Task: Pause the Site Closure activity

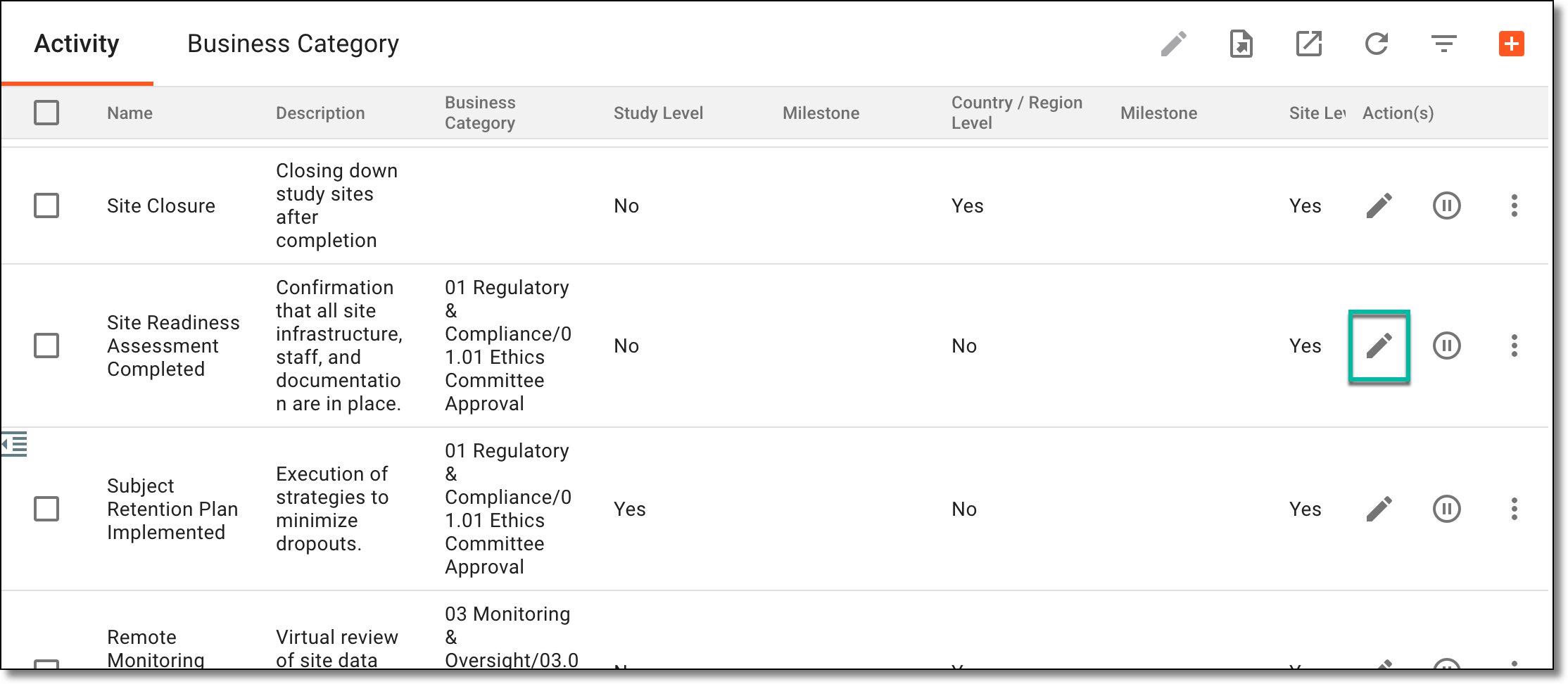Action: pyautogui.click(x=1446, y=205)
